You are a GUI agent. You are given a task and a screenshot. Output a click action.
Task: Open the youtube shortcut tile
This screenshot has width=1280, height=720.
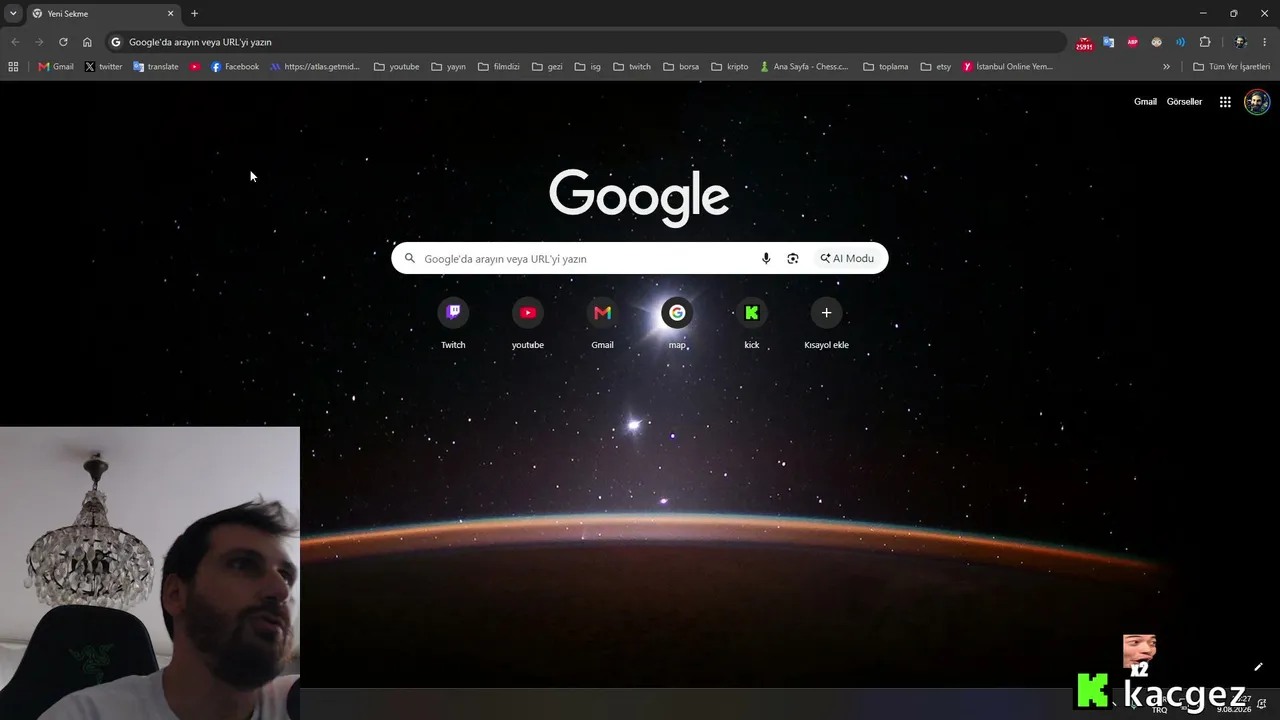pos(528,324)
